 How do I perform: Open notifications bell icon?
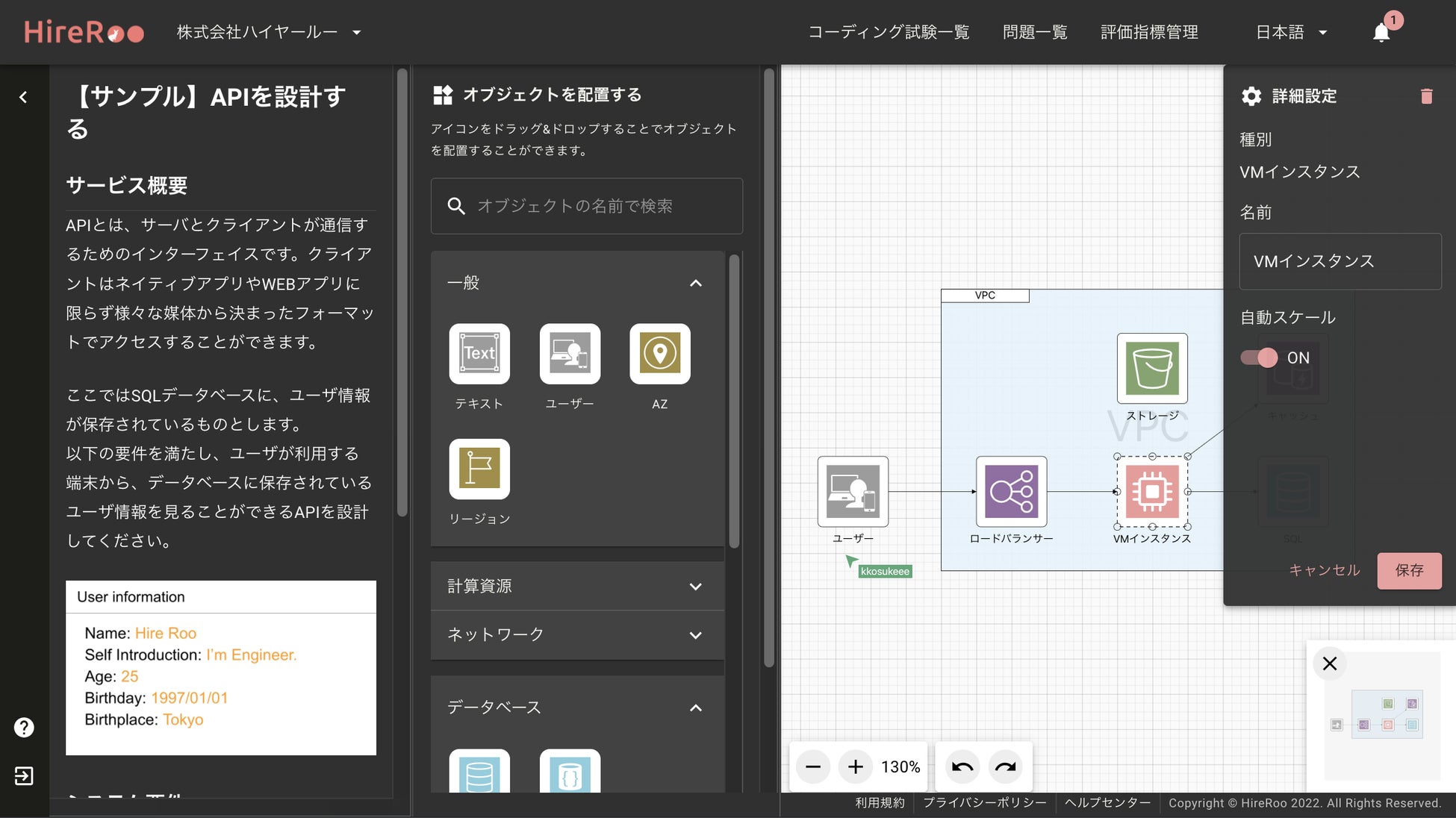click(x=1381, y=33)
